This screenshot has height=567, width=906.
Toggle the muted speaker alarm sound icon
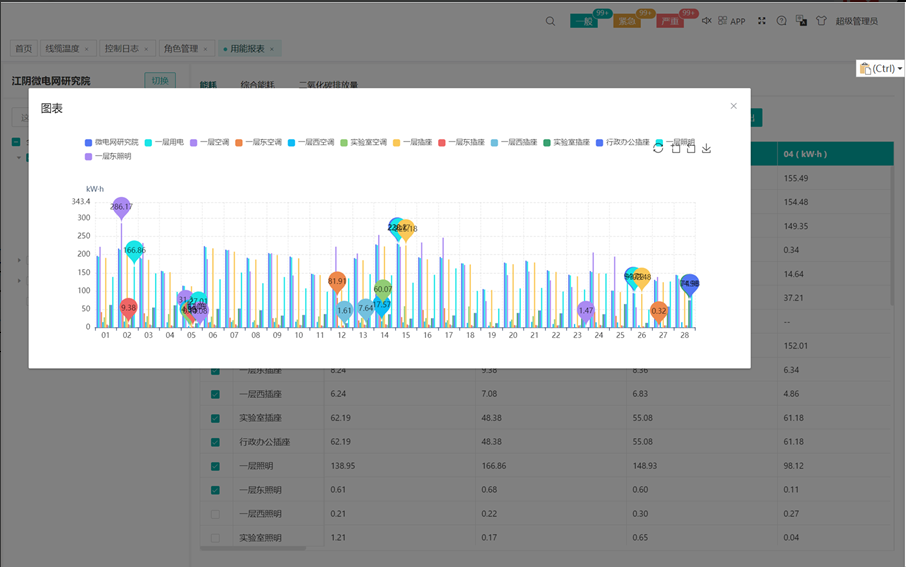(706, 21)
